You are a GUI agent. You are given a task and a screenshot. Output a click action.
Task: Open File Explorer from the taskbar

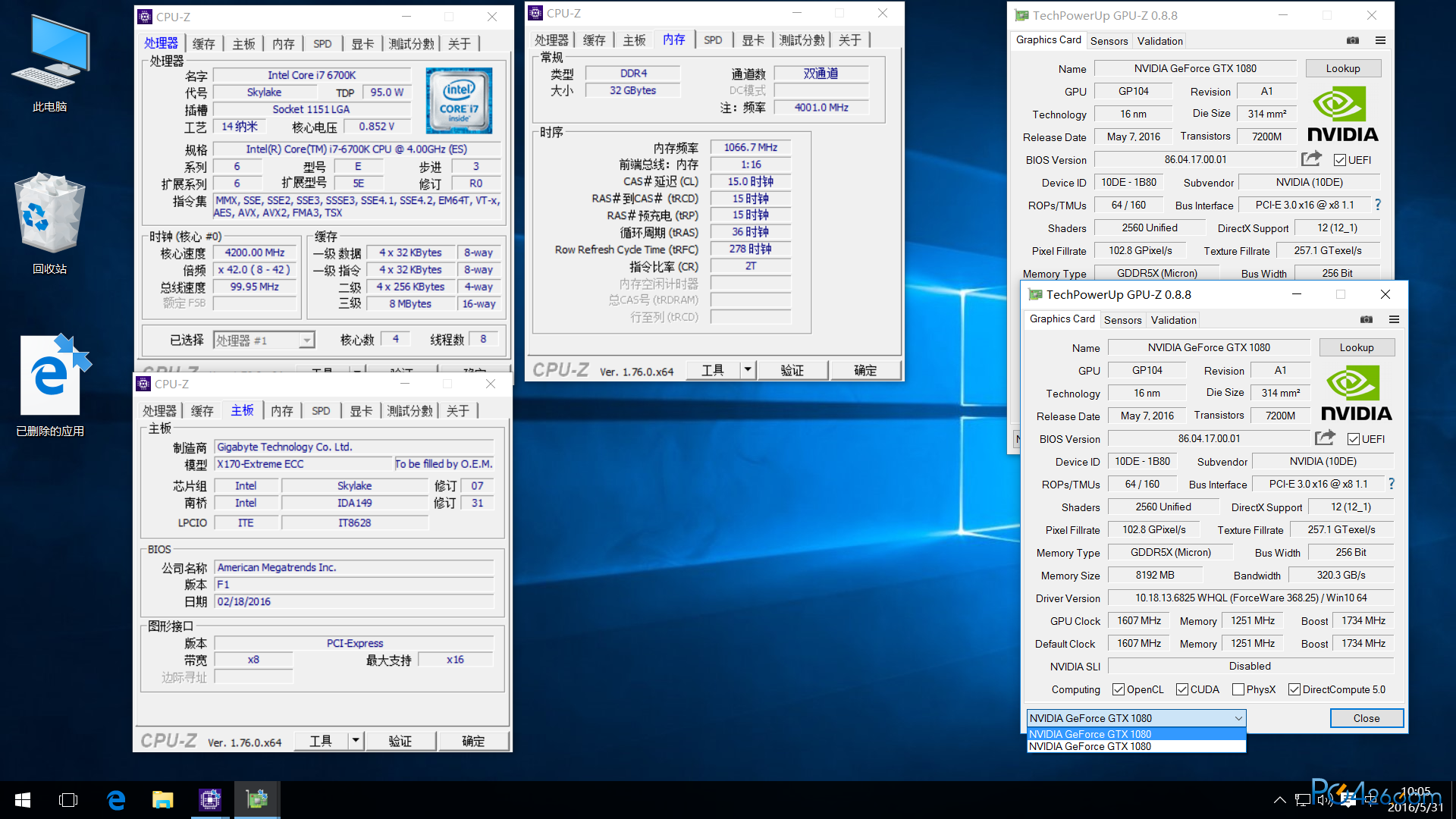click(162, 800)
